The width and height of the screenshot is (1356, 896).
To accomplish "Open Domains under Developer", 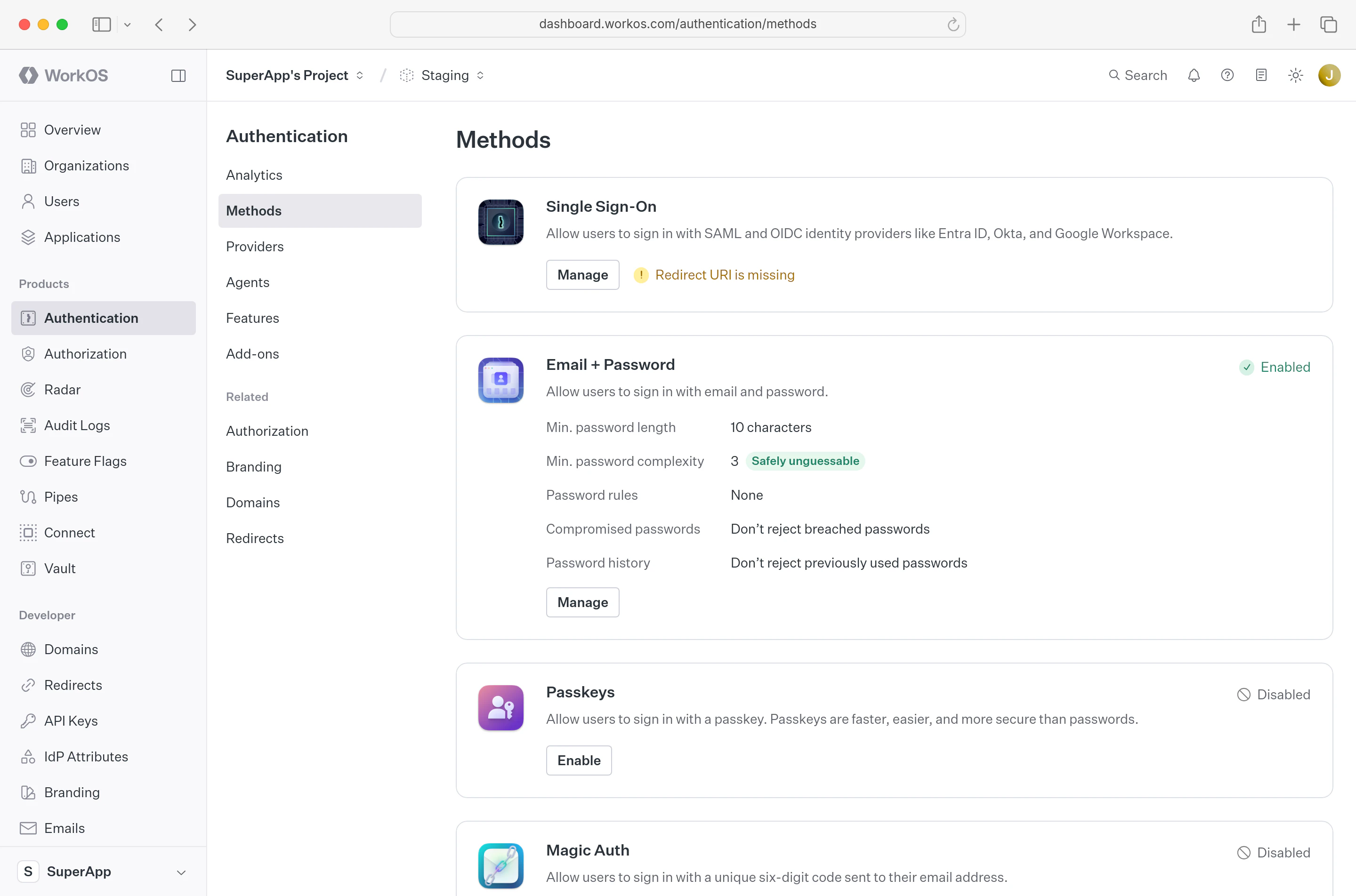I will pos(104,650).
